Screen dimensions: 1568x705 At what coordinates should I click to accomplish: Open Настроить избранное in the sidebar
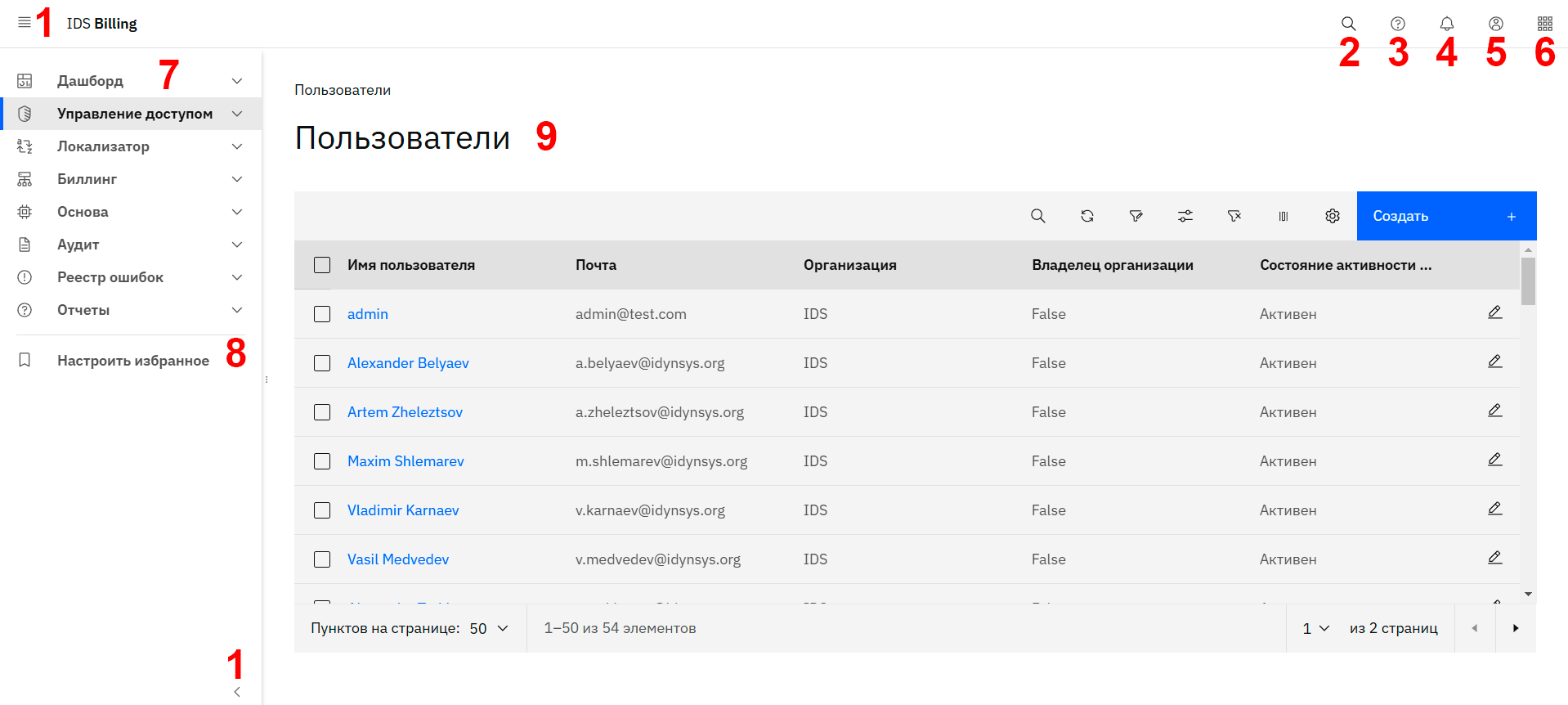pyautogui.click(x=132, y=361)
